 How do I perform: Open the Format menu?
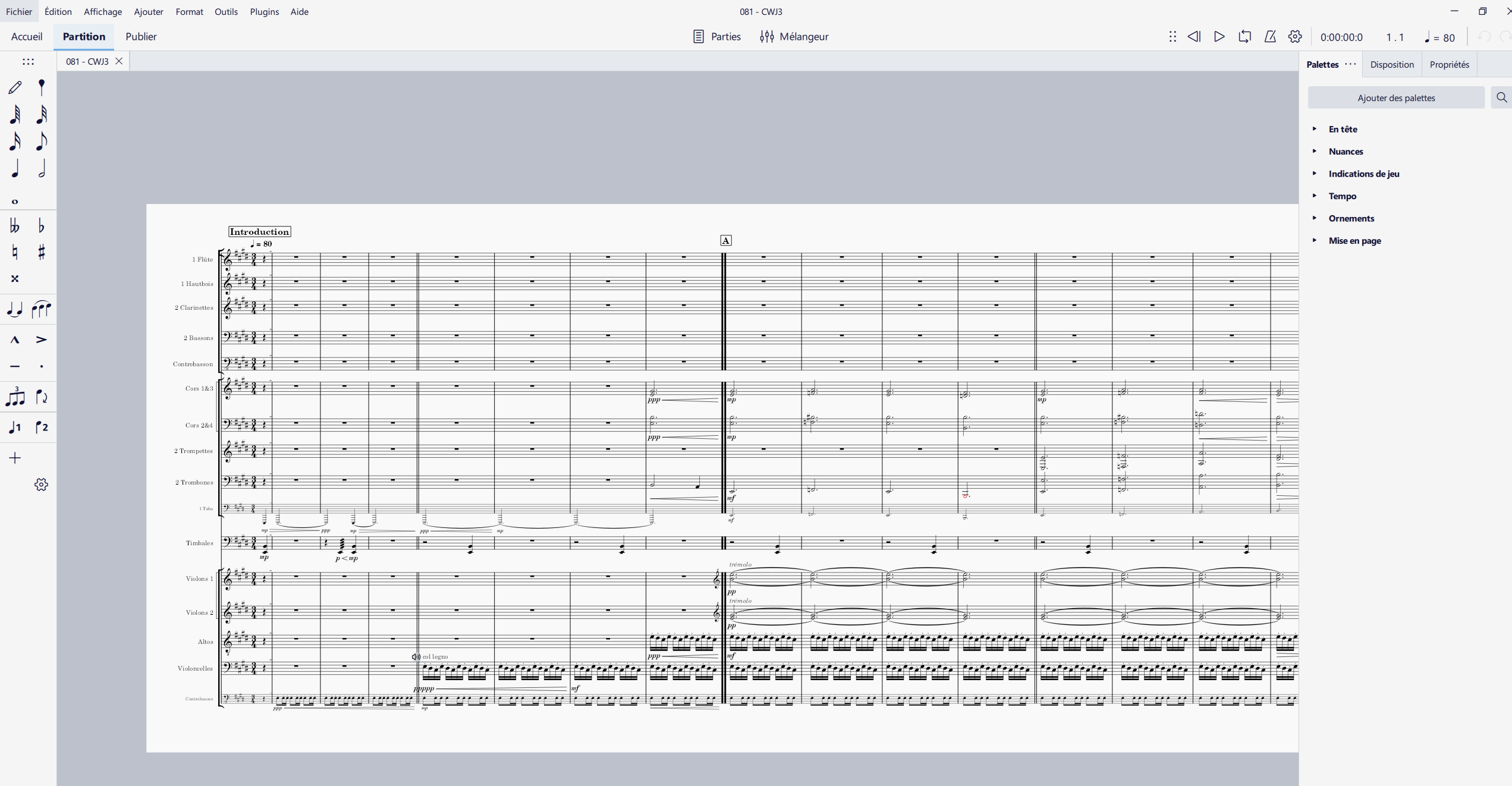pos(189,11)
